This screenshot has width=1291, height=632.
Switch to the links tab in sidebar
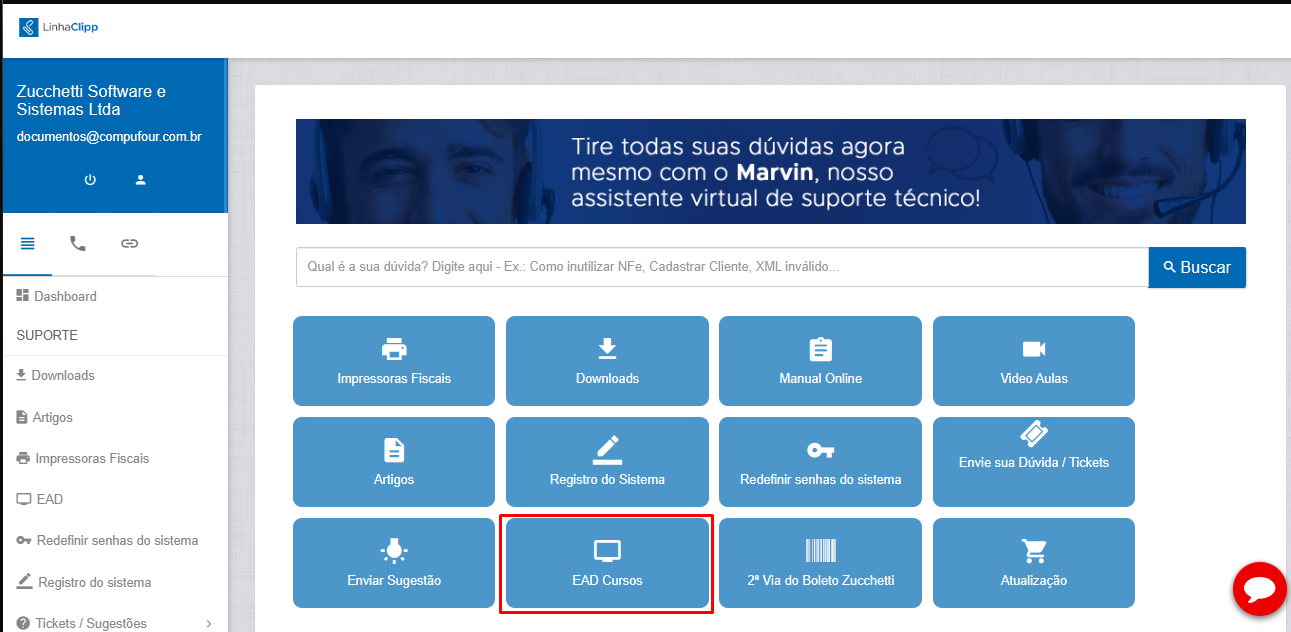129,243
